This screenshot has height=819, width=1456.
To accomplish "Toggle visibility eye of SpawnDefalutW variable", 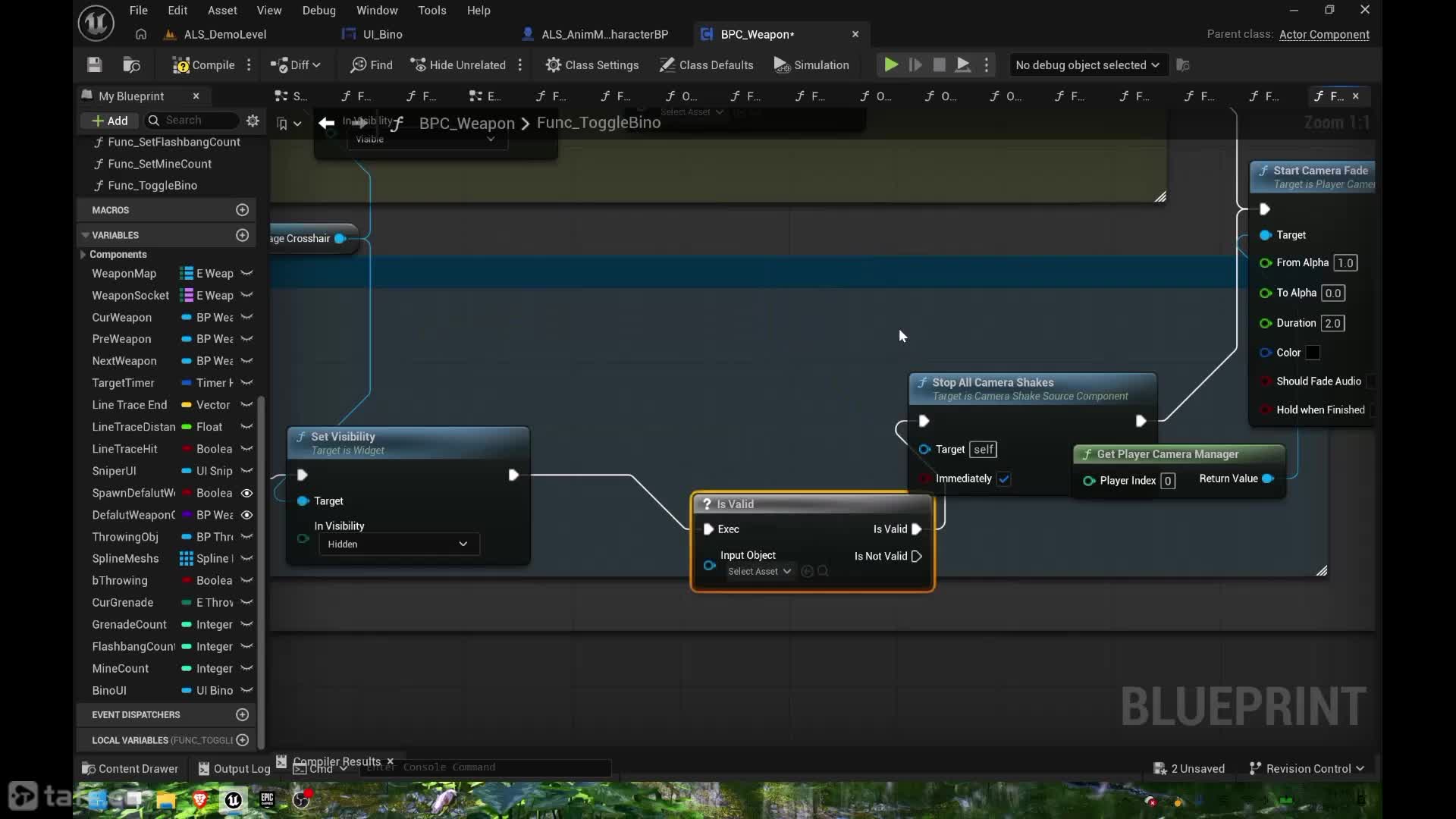I will coord(246,493).
